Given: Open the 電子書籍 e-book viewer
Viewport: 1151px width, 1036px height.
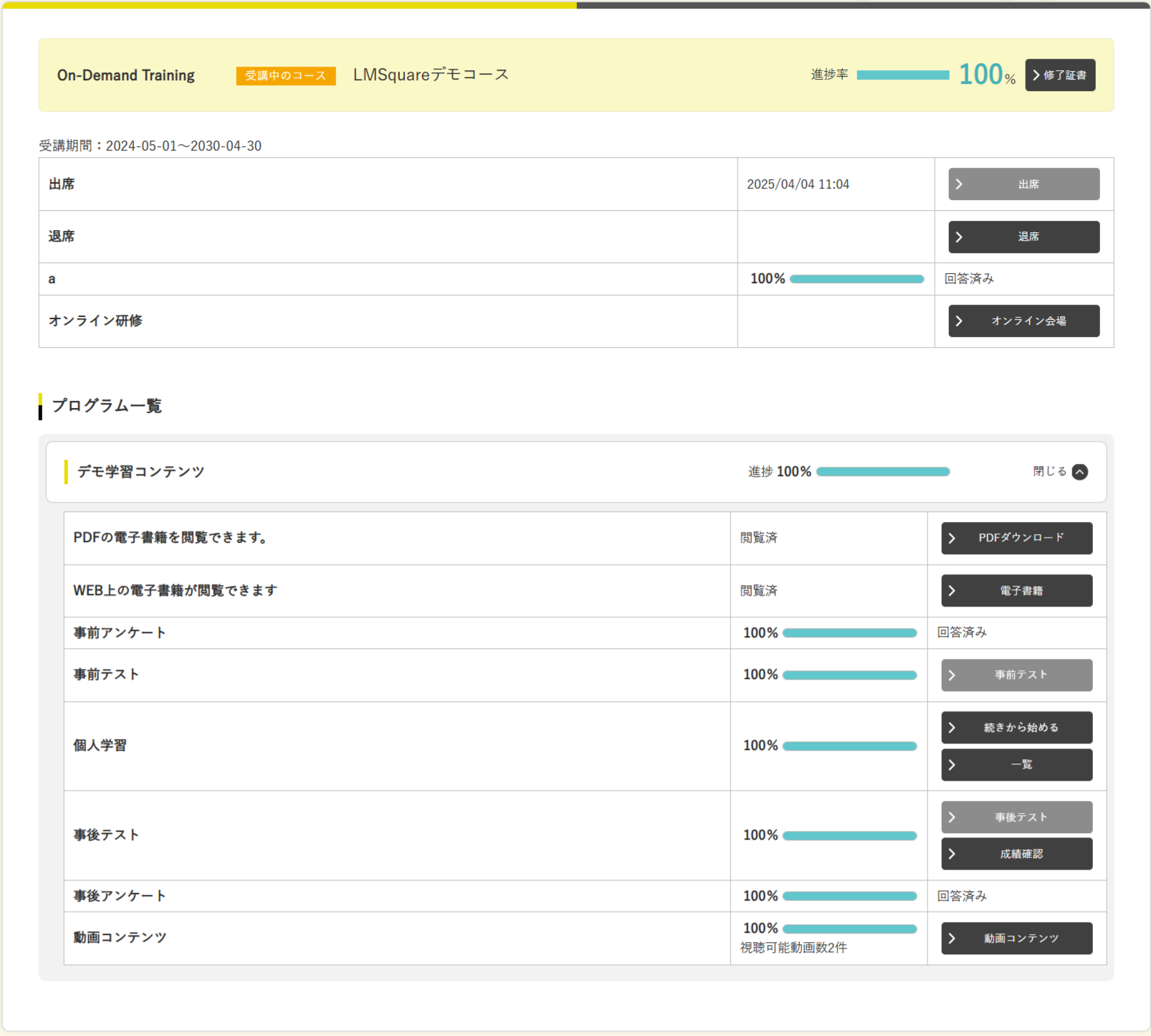Looking at the screenshot, I should pyautogui.click(x=1016, y=591).
